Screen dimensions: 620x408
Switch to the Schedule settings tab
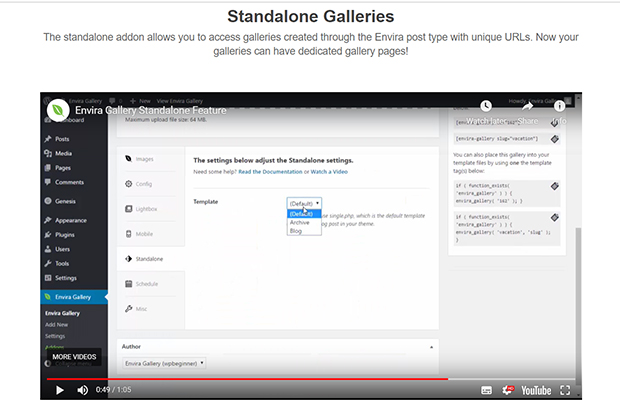(151, 284)
